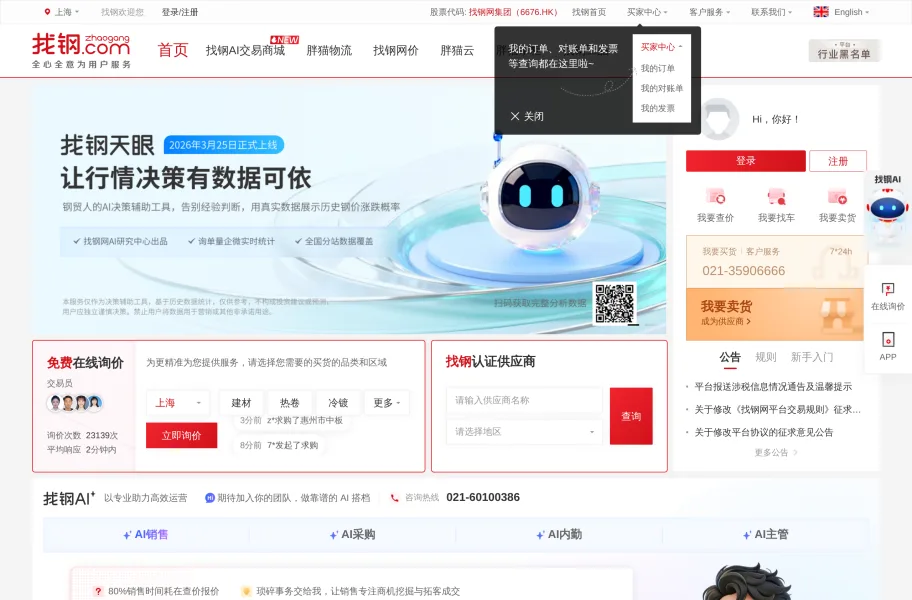Screen dimensions: 912x600
Task: Select the 热卷 category button
Action: tap(289, 402)
